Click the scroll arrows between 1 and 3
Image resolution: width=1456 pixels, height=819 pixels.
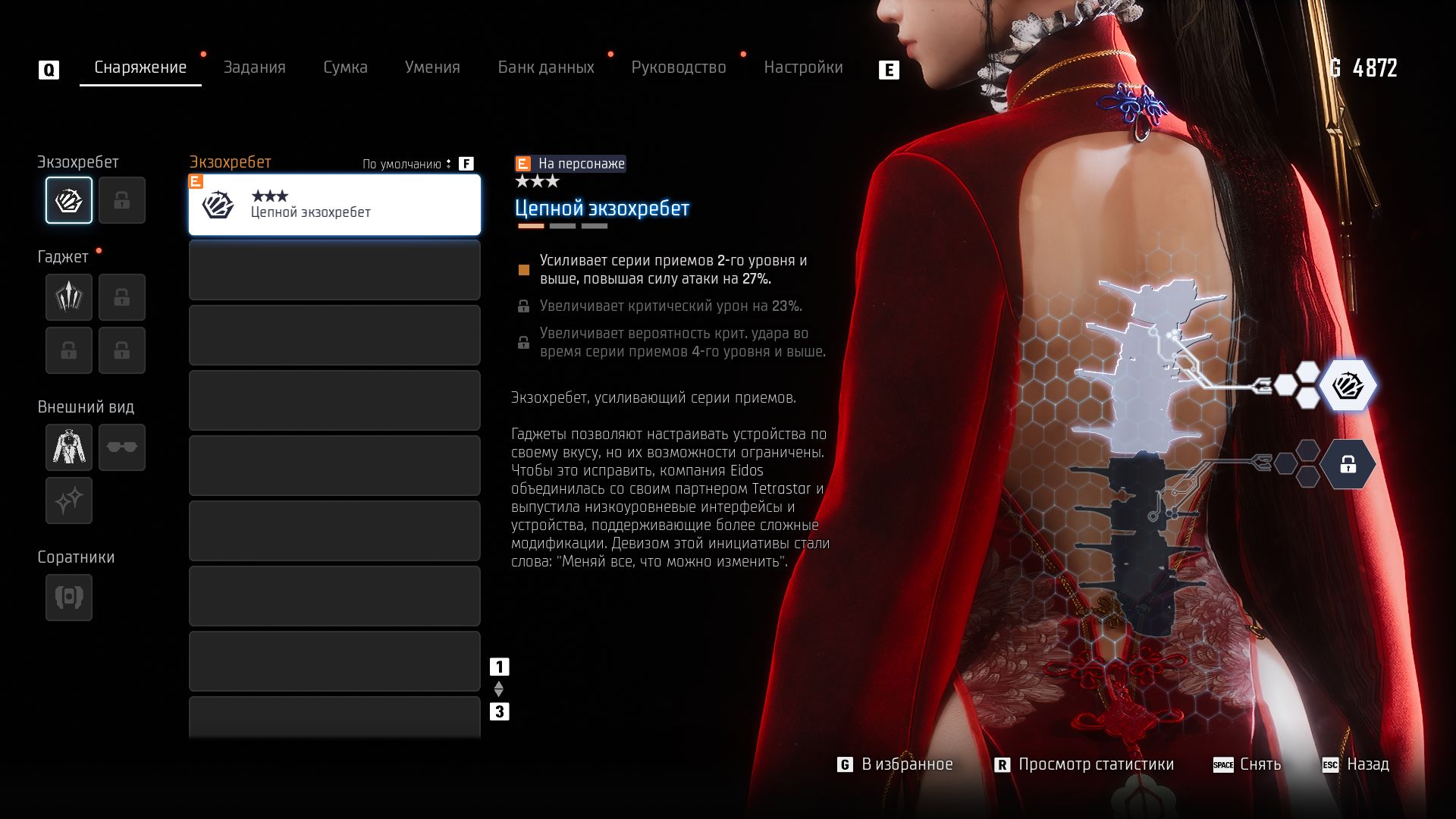[499, 689]
